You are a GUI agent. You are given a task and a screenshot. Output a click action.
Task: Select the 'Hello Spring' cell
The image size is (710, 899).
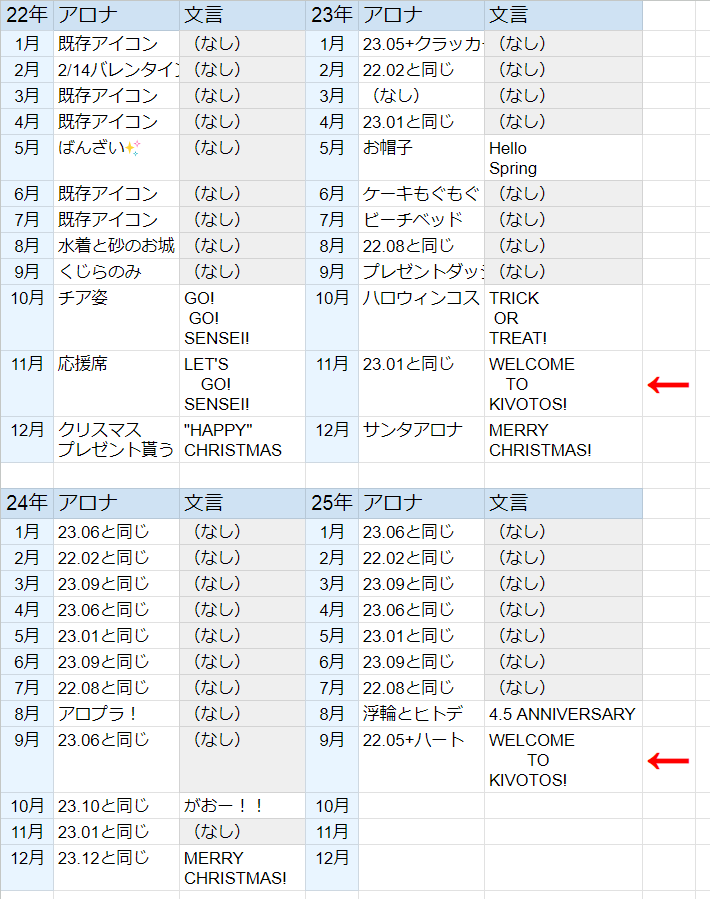click(562, 158)
